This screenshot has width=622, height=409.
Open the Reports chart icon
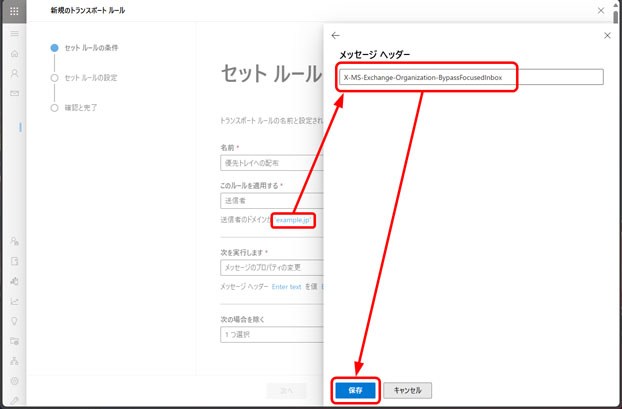(x=14, y=301)
